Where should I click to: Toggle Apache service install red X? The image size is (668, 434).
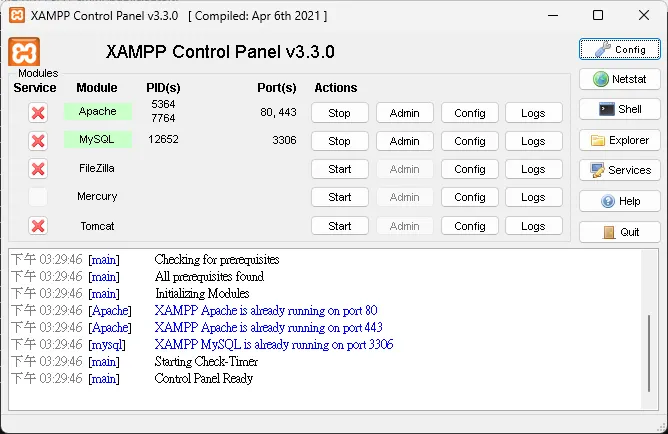tap(38, 113)
